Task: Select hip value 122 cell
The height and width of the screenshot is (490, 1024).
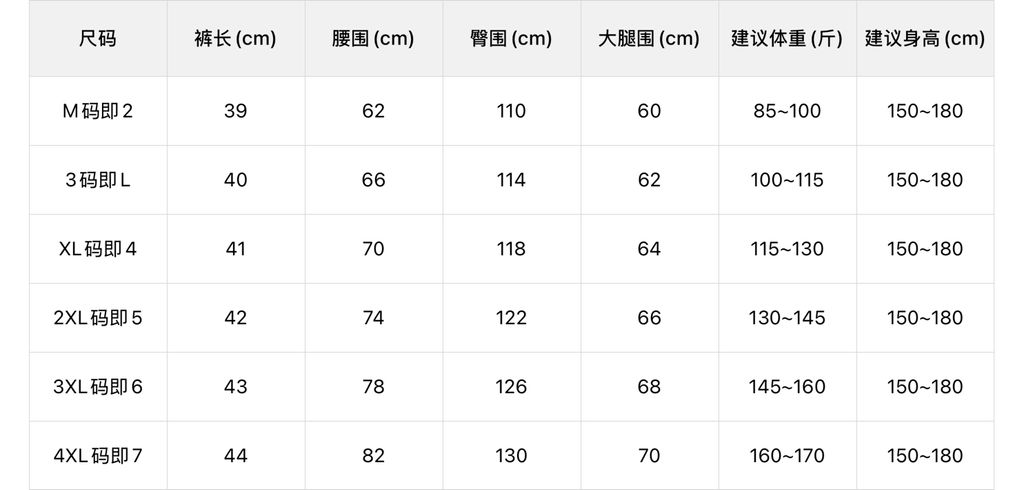Action: [x=511, y=318]
